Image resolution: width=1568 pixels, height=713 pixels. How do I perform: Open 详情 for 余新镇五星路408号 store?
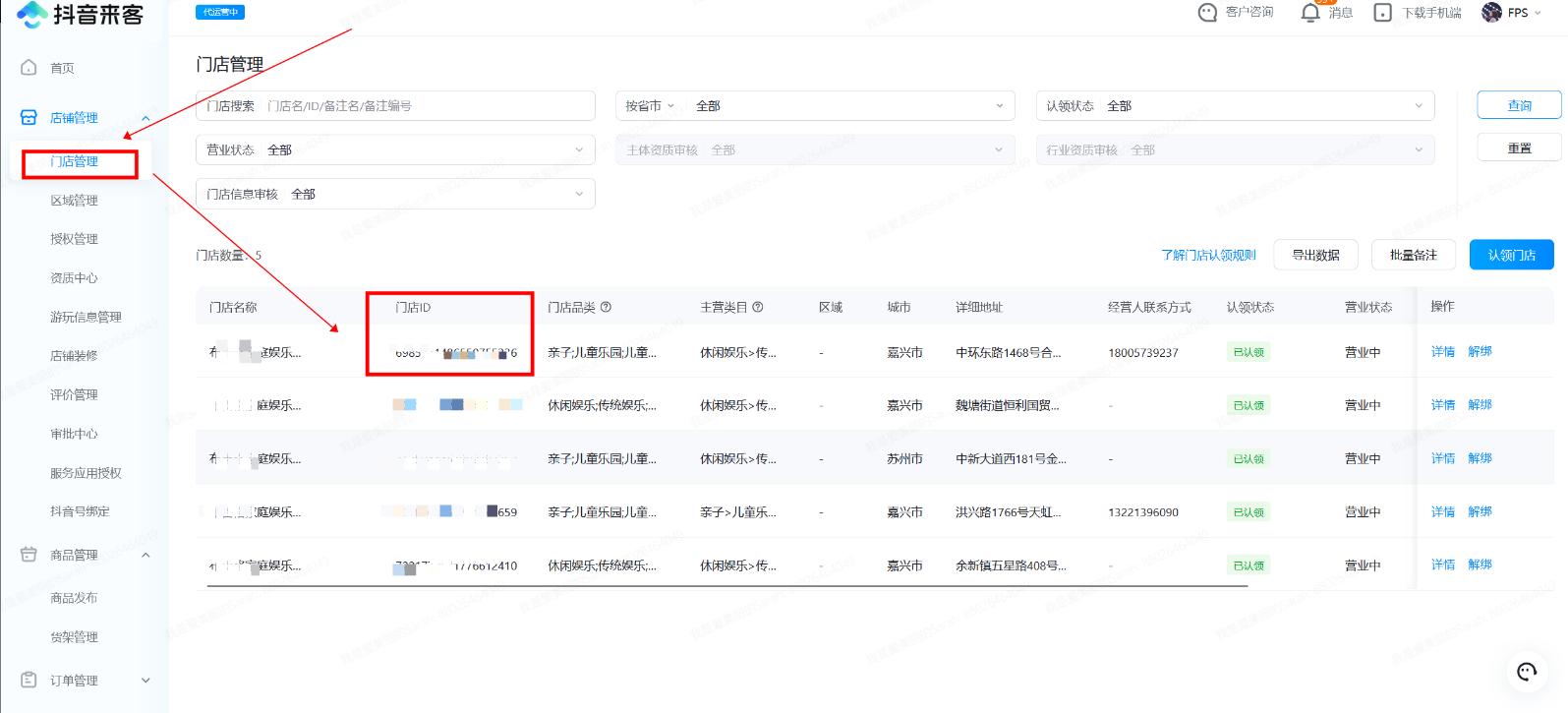(x=1443, y=564)
